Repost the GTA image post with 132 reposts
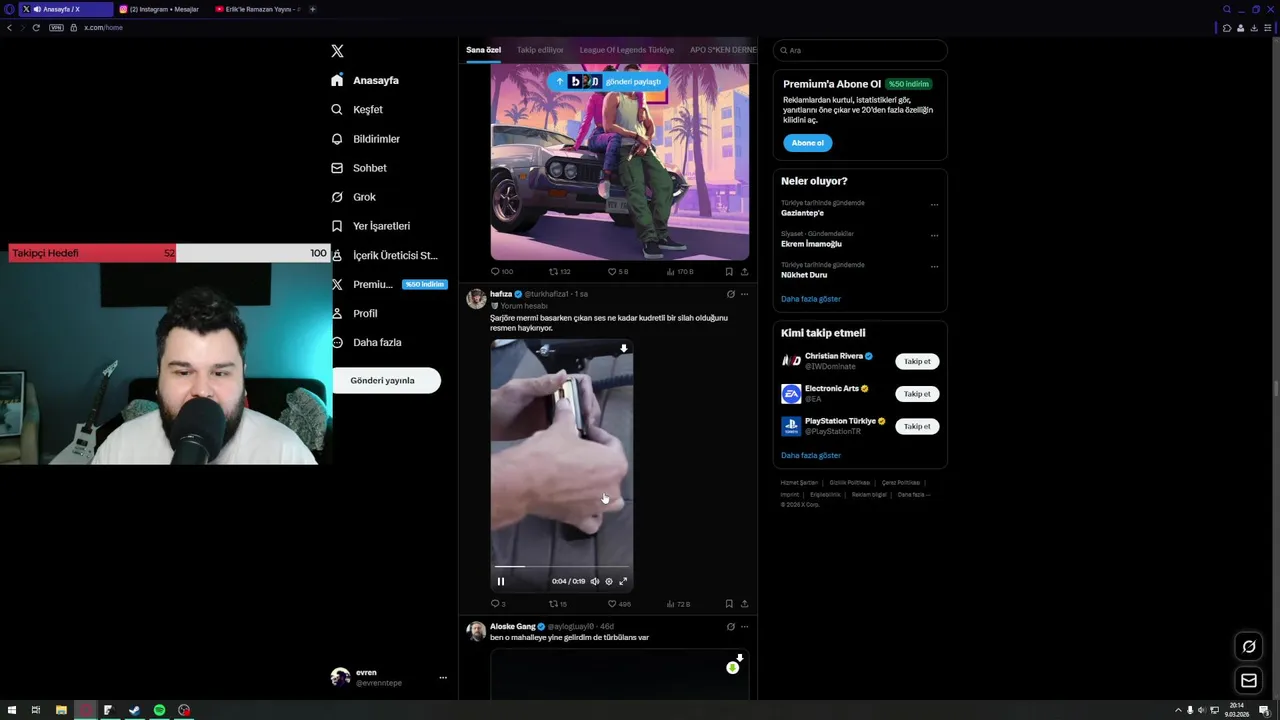Viewport: 1280px width, 720px height. coord(559,271)
